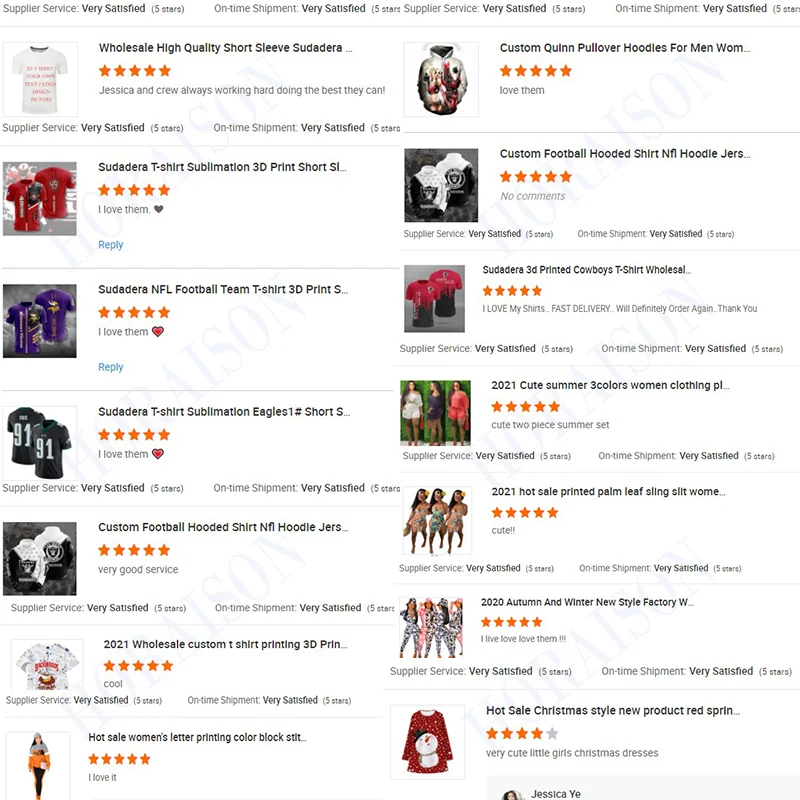Open the white custom 3D T-shirt thumbnail
The image size is (800, 800).
[x=40, y=80]
